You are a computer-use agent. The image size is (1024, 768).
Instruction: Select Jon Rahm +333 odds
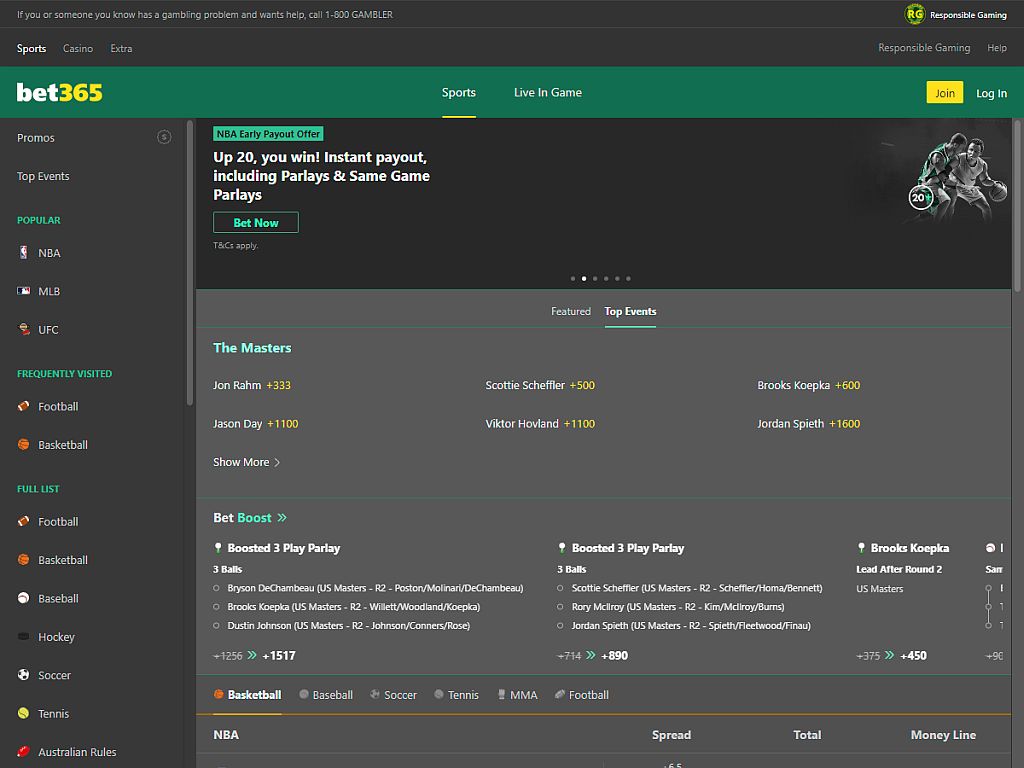point(250,385)
